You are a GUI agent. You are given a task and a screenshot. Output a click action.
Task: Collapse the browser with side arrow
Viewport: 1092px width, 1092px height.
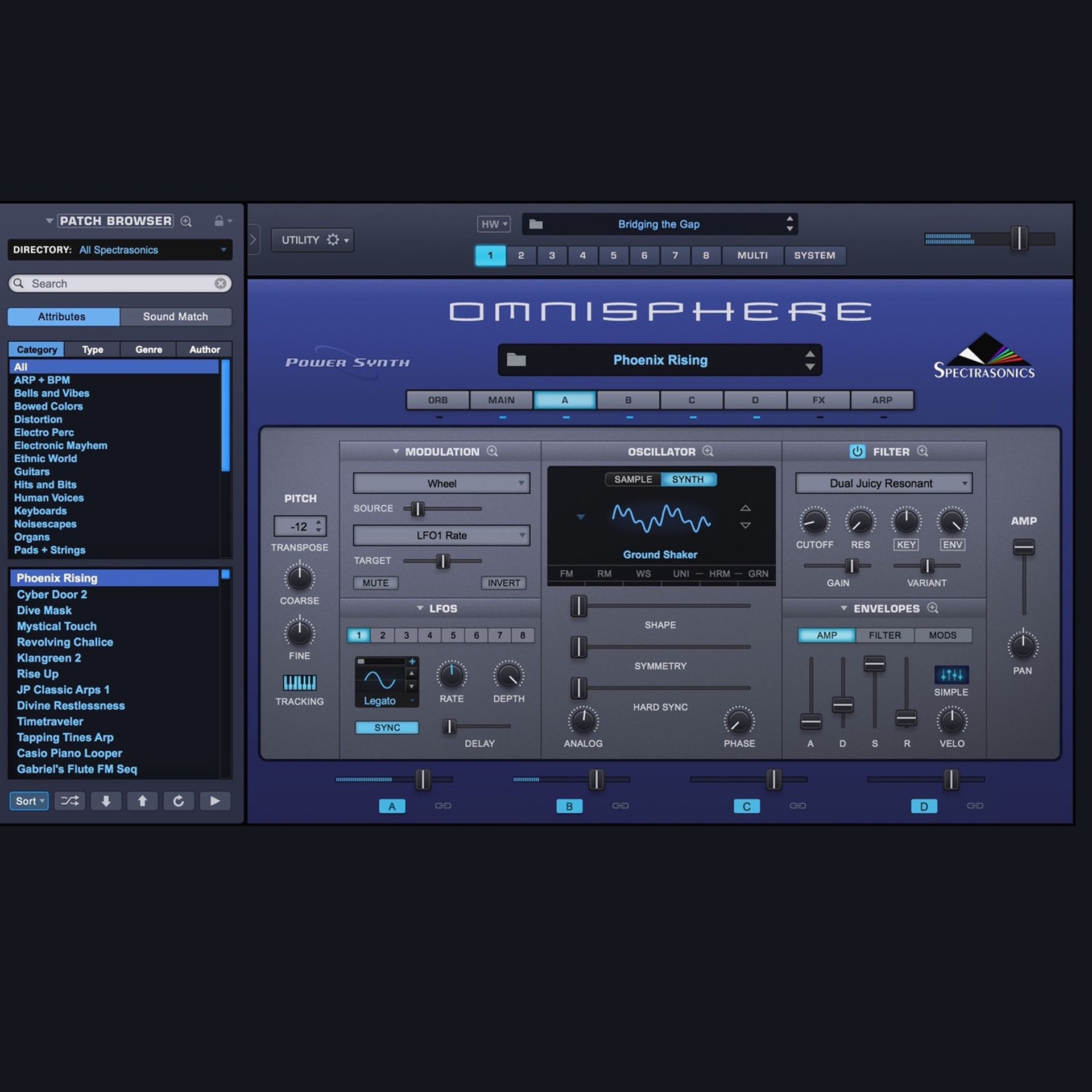[x=253, y=240]
